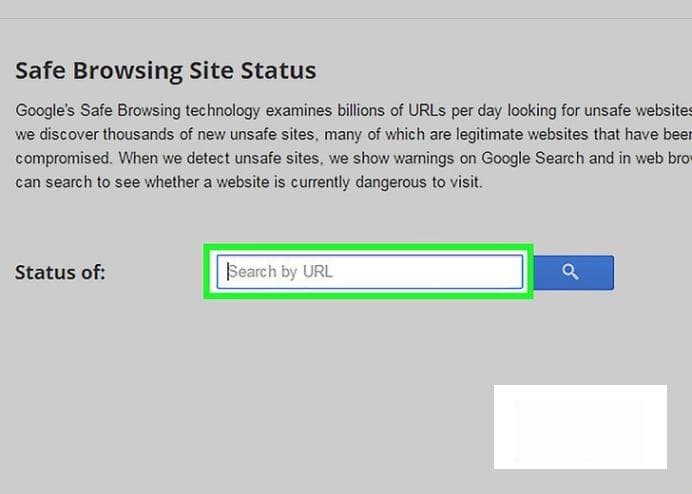Click the words 'dangerous to visit'

click(418, 182)
